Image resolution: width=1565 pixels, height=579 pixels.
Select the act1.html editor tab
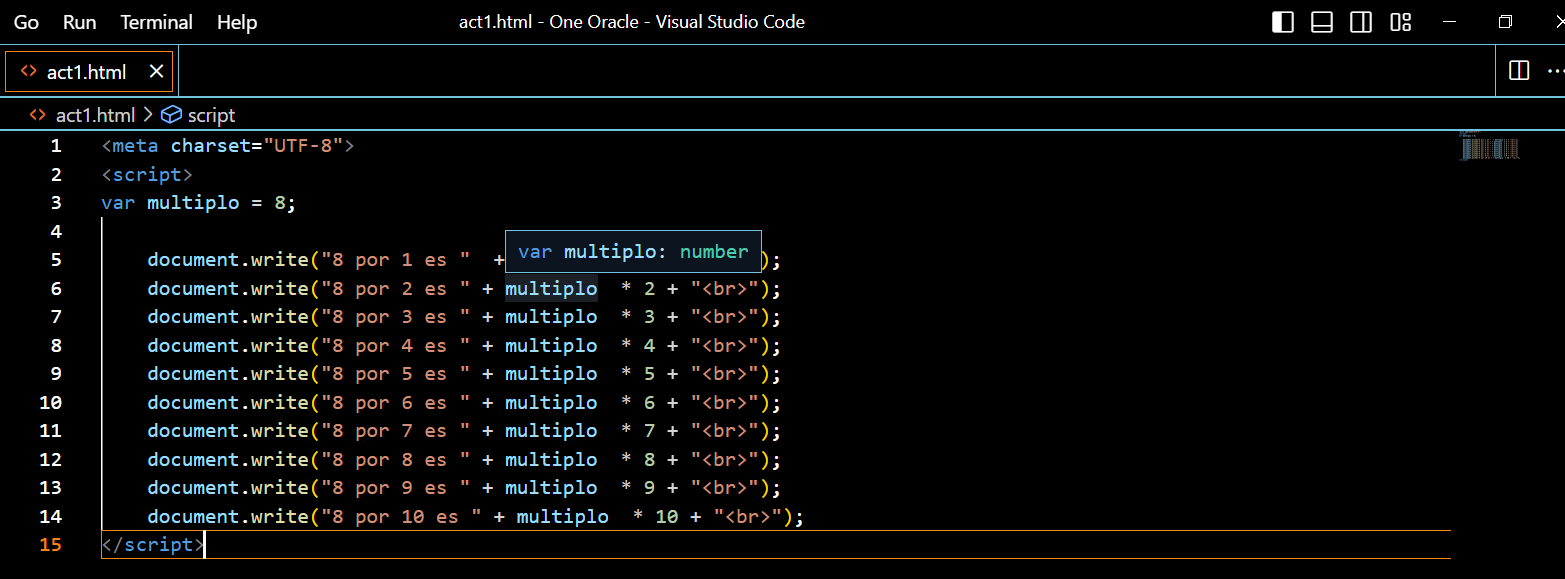pyautogui.click(x=89, y=72)
